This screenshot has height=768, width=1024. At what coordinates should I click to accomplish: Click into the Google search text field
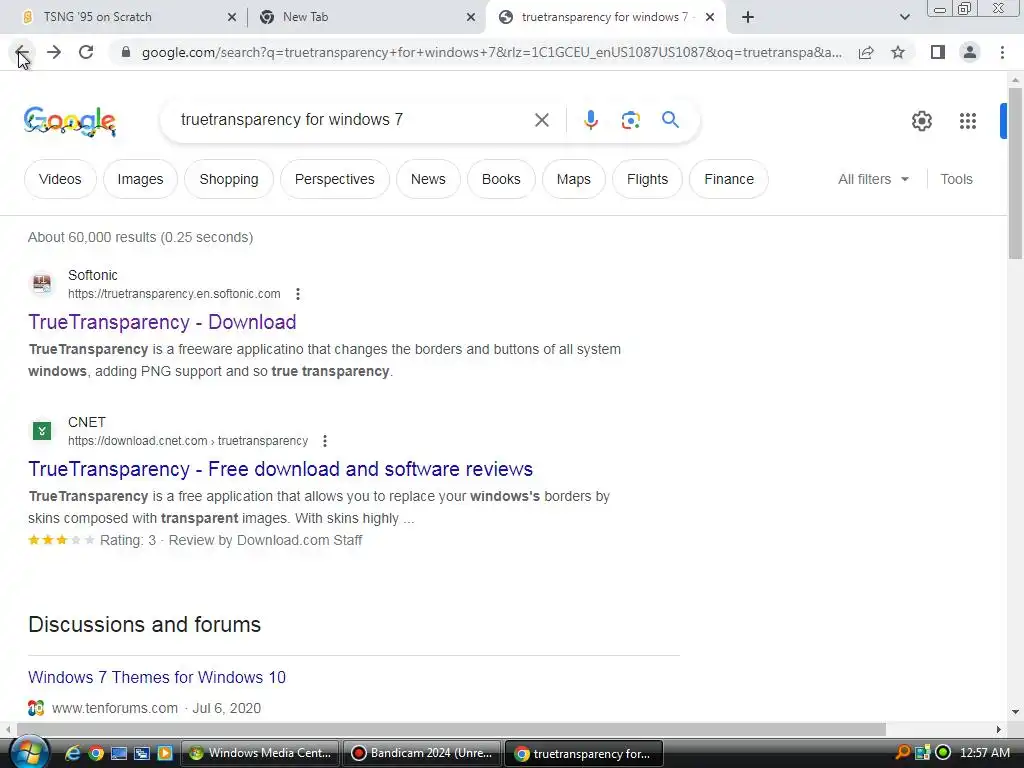tap(353, 120)
